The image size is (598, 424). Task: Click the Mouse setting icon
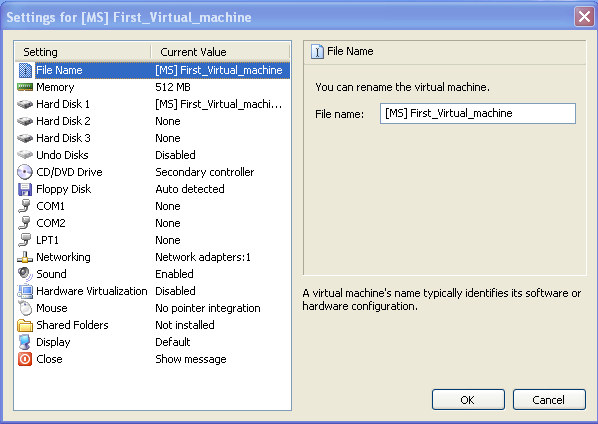click(x=25, y=308)
